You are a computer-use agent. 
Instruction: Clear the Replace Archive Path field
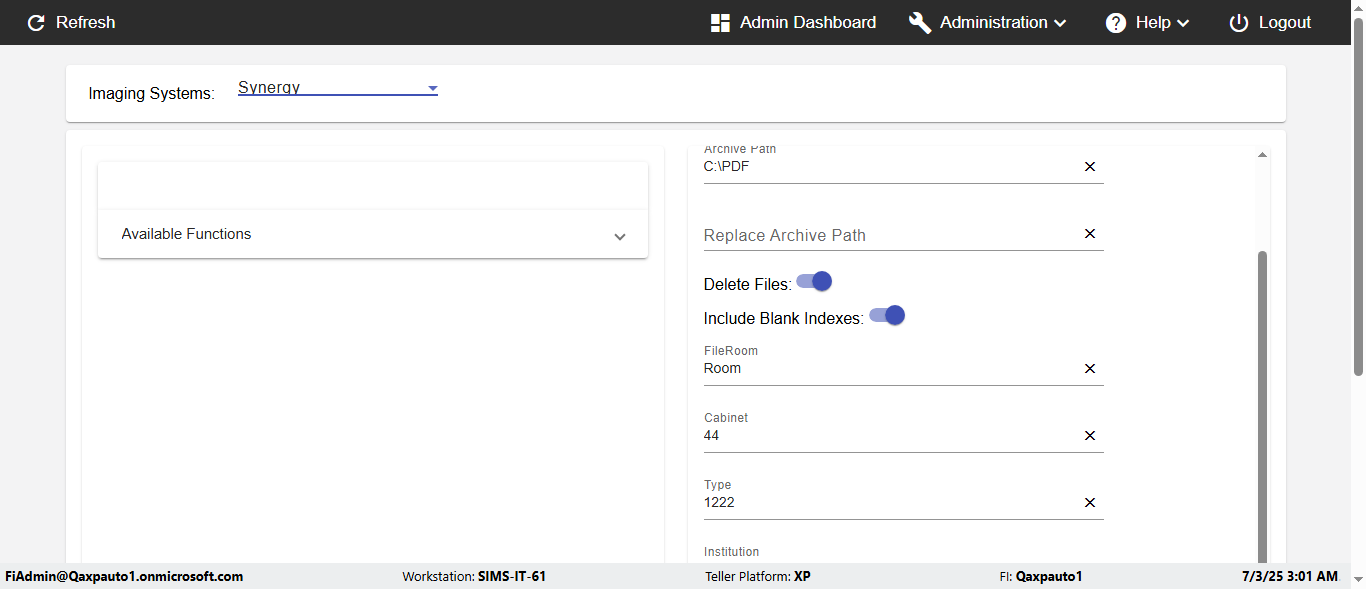[1090, 234]
